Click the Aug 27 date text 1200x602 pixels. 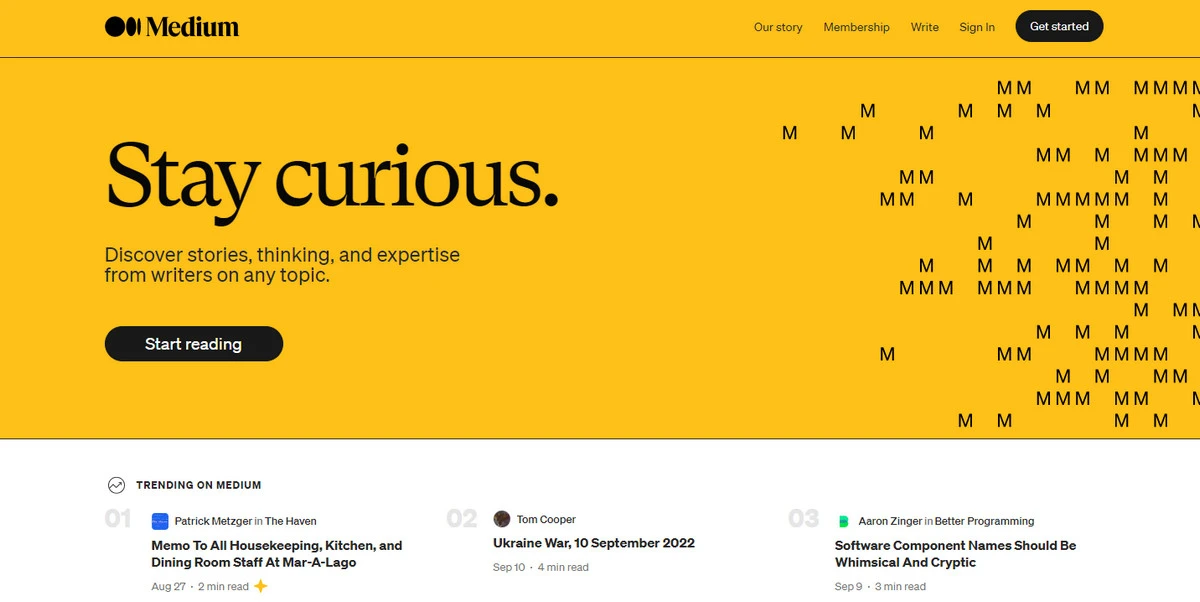pos(169,587)
